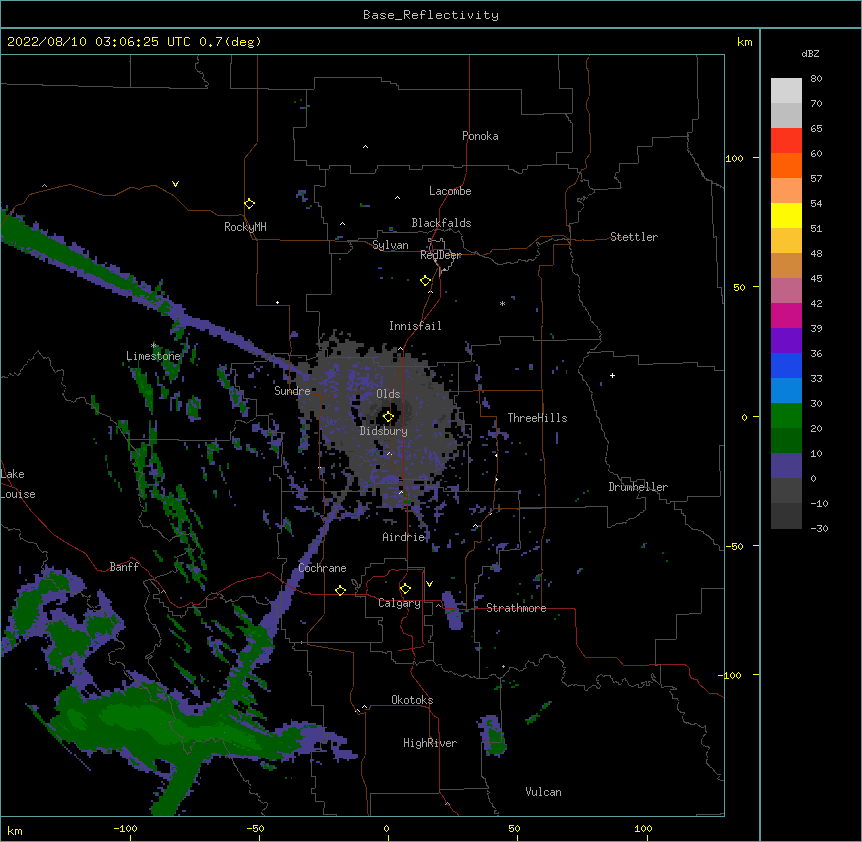Click the yellow V marker east of Calgary

(x=429, y=584)
